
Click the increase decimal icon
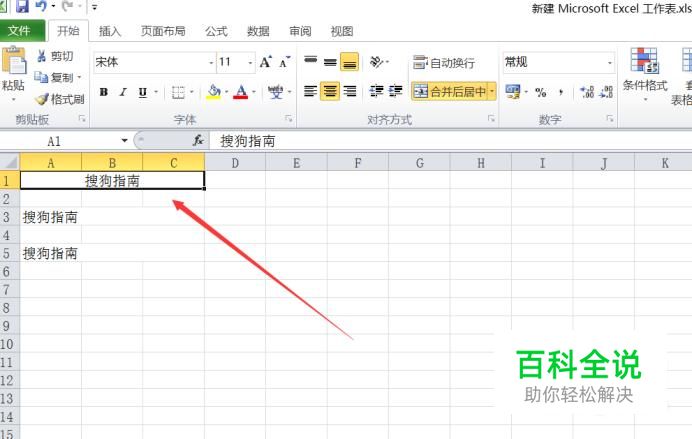587,92
